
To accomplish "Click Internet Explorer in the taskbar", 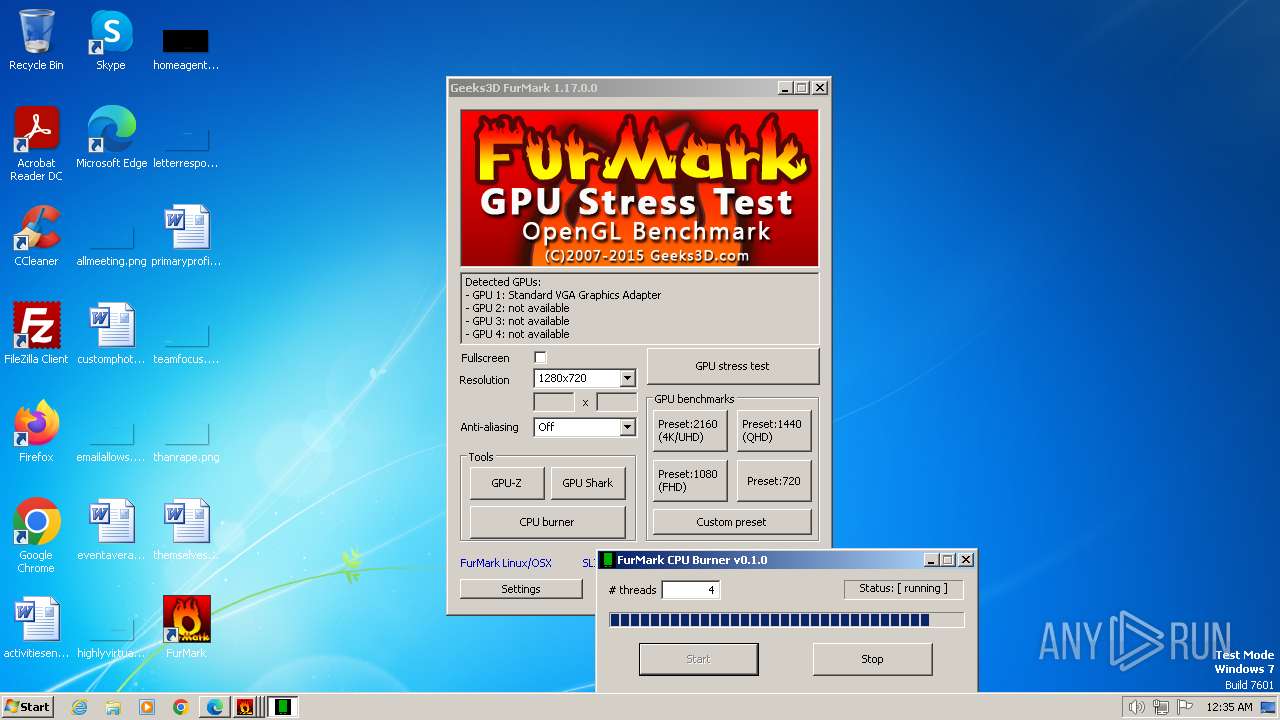I will click(x=79, y=707).
